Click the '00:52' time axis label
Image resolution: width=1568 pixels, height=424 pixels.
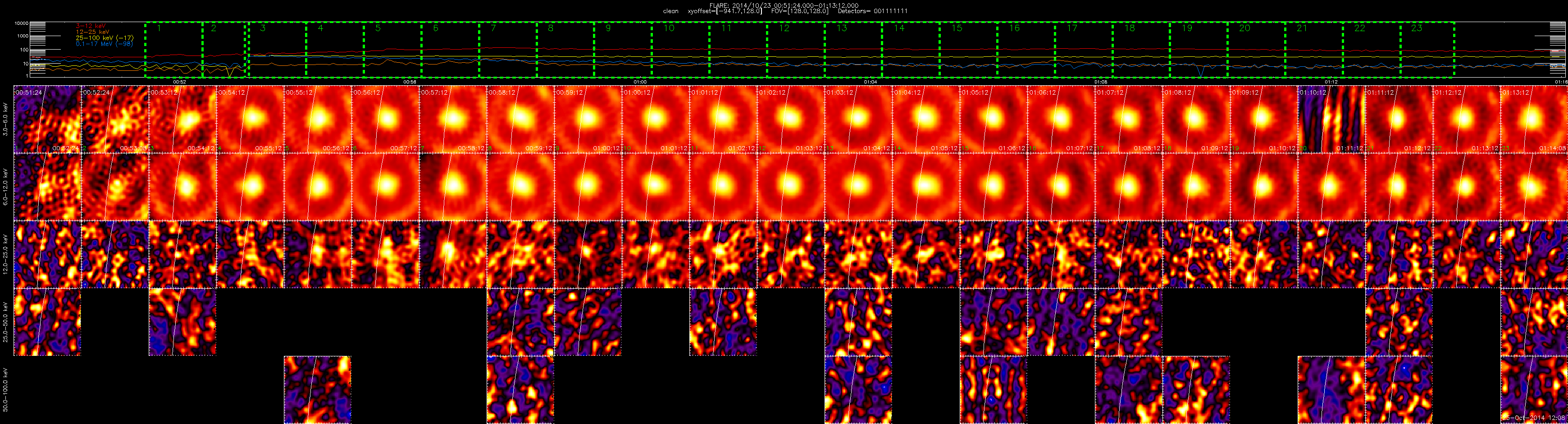pos(180,81)
